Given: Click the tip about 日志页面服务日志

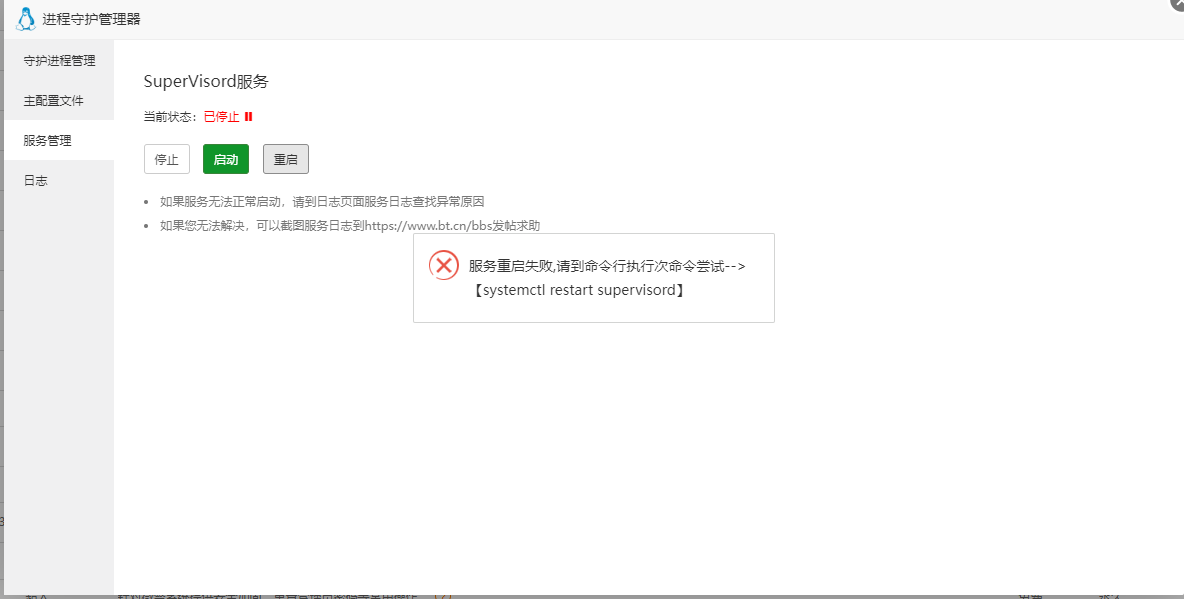Looking at the screenshot, I should 322,202.
